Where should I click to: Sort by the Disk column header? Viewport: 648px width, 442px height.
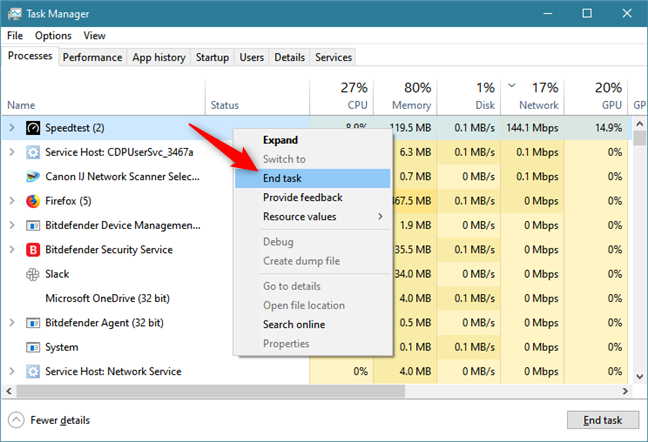click(x=469, y=97)
